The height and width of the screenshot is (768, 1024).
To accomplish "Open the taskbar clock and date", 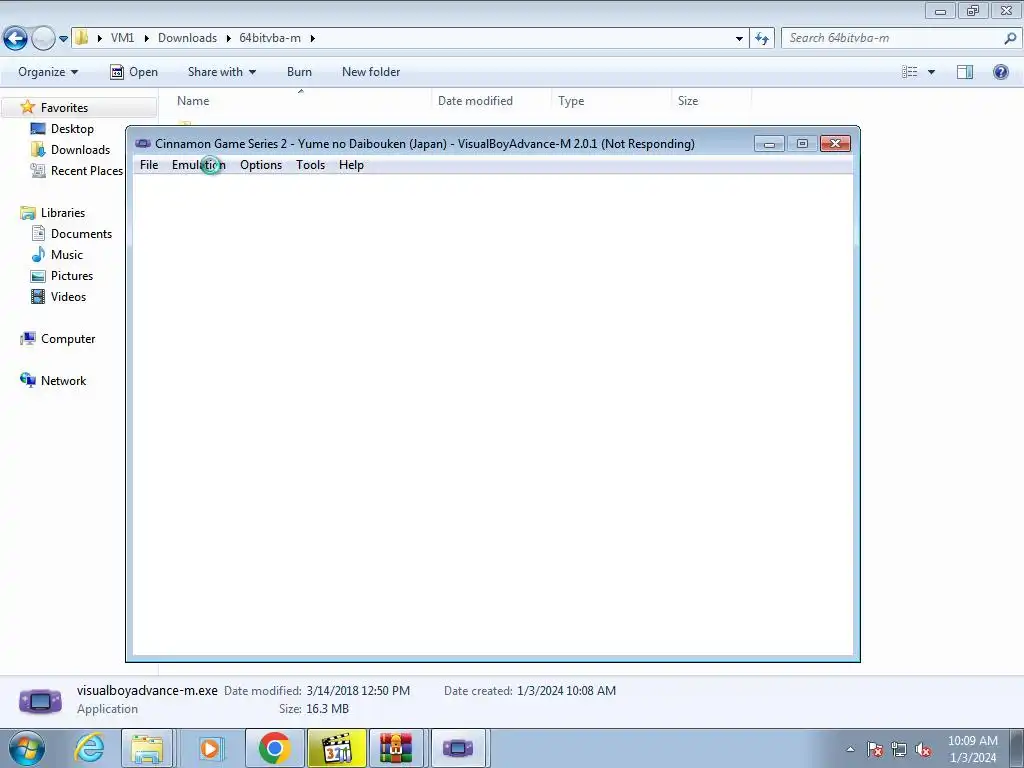I will tap(972, 749).
